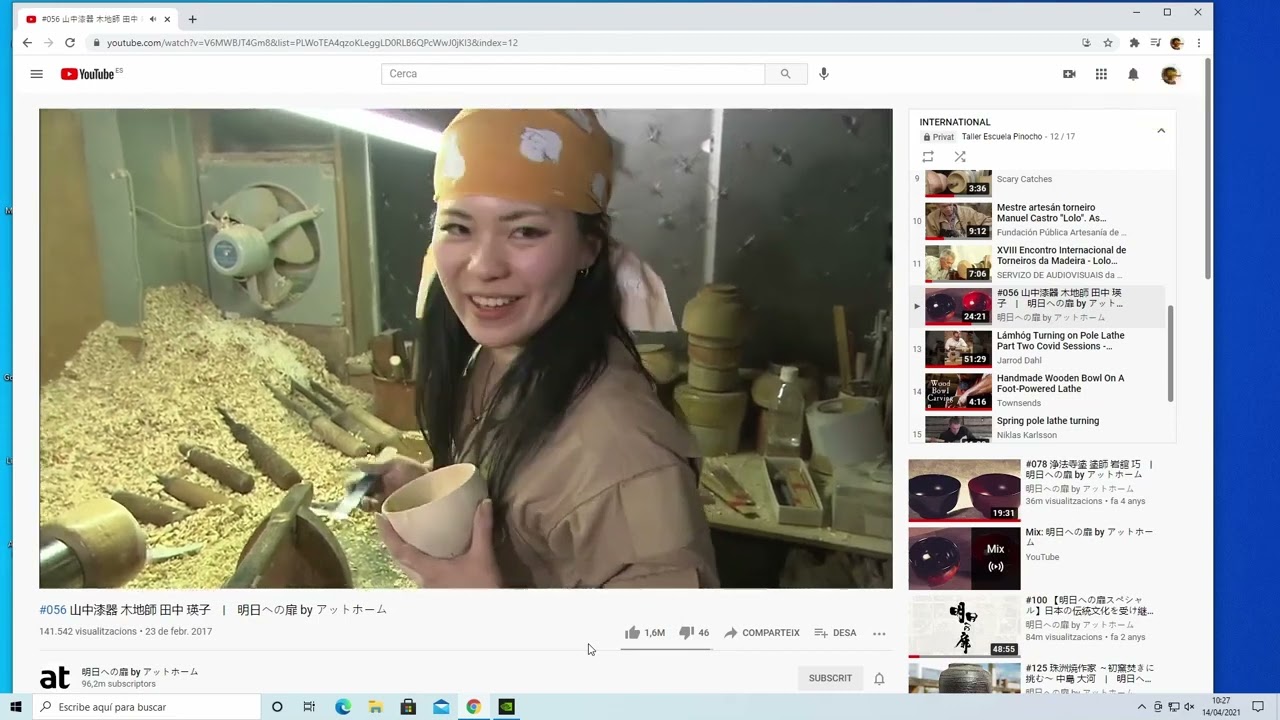The width and height of the screenshot is (1280, 720).
Task: Open the Mix playlist thumbnail
Action: [964, 558]
